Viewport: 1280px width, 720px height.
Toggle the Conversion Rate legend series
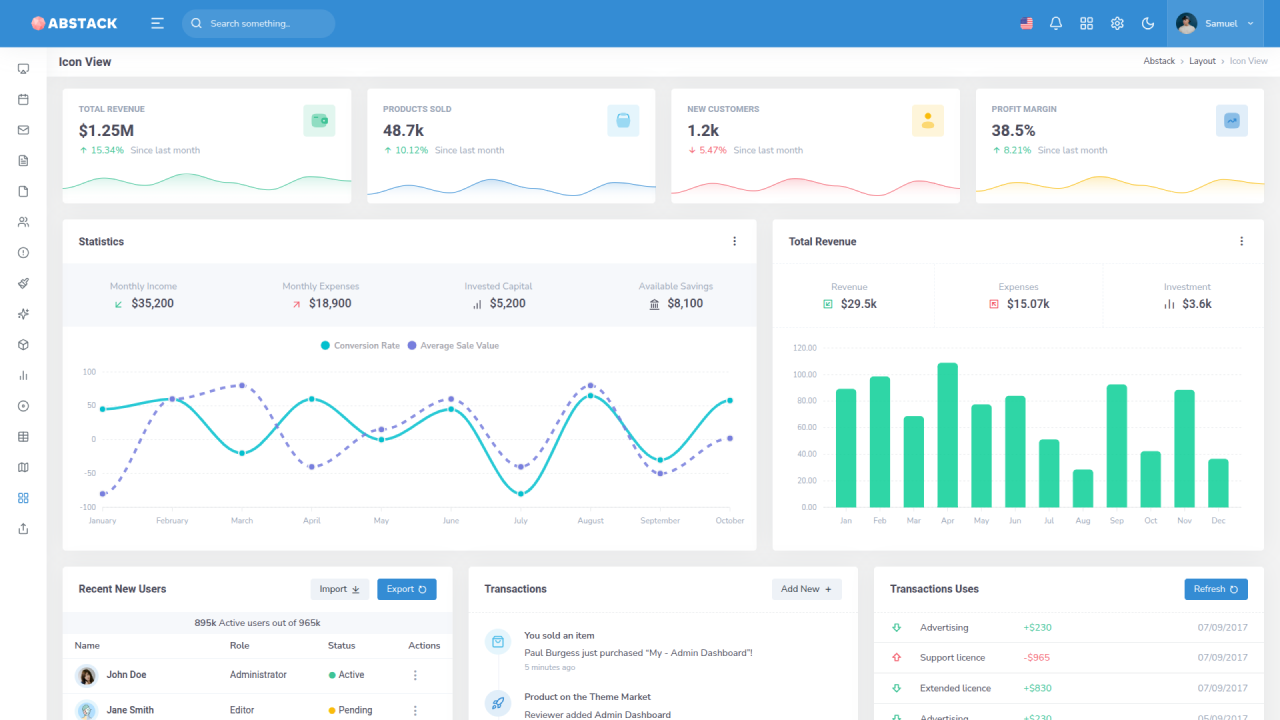click(360, 345)
